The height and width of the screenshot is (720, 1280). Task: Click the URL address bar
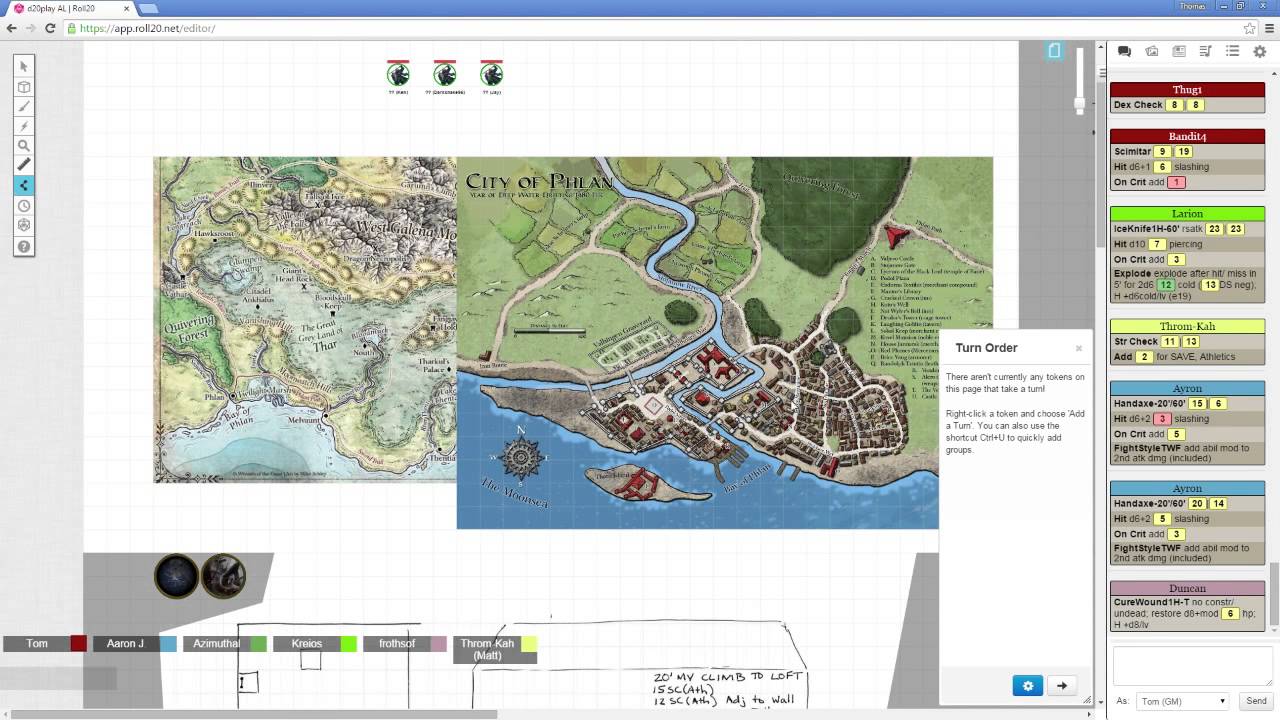[650, 28]
